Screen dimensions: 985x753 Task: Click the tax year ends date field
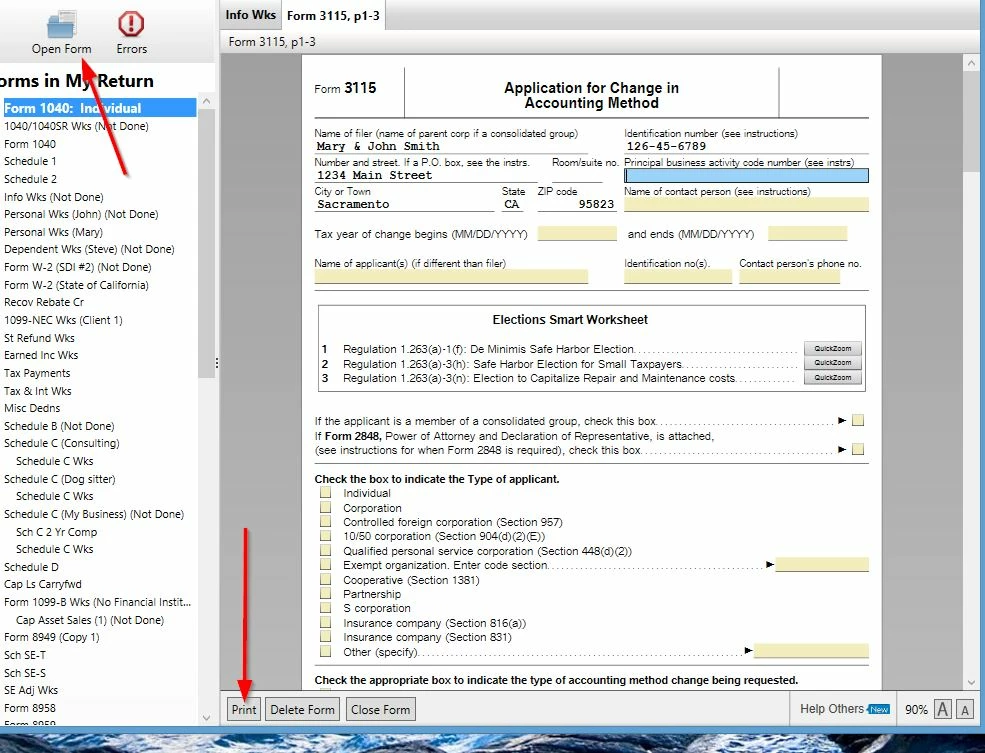tap(807, 233)
